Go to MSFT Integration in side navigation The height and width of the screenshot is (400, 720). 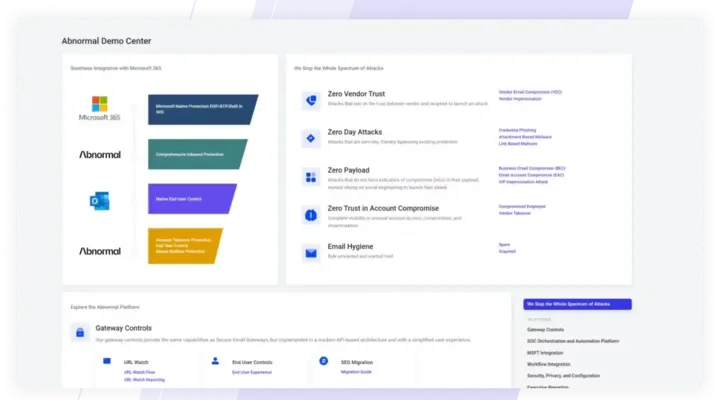click(545, 353)
